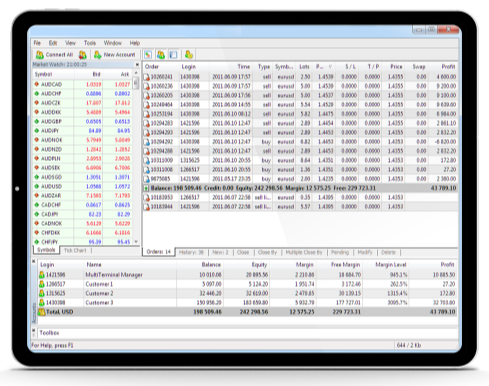Toggle the Market Watch panel toolbar icon
Screen dimensions: 489x386
point(148,55)
